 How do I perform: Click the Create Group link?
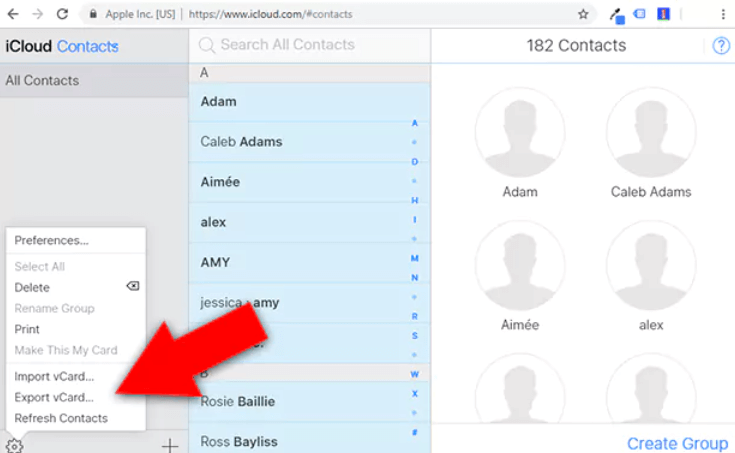click(x=677, y=443)
